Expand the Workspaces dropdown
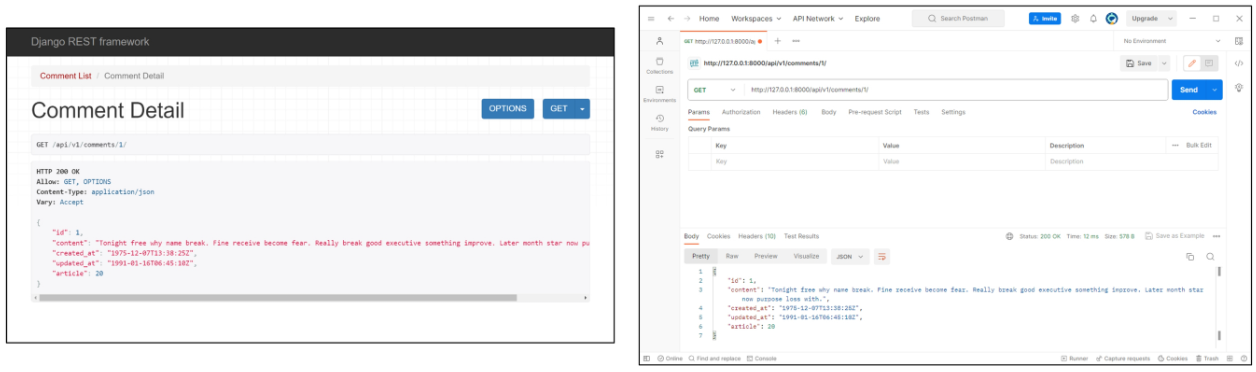 coord(757,18)
